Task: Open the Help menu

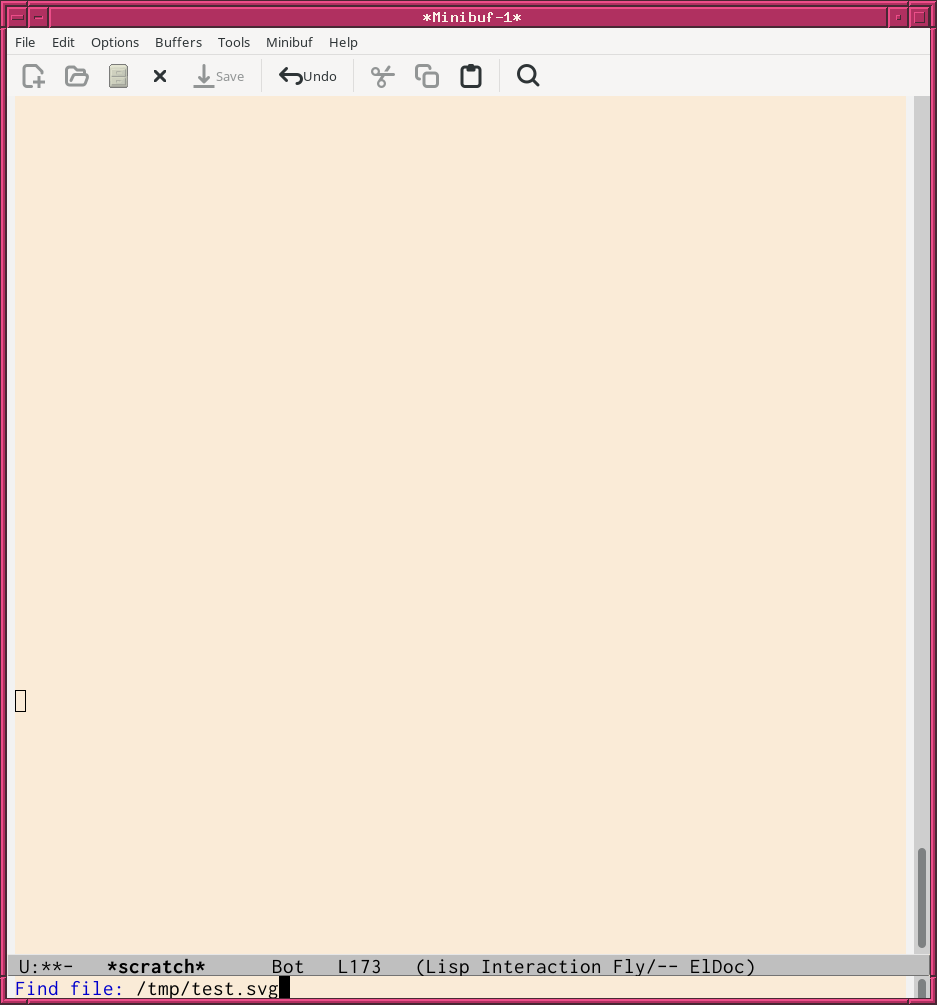Action: (343, 42)
